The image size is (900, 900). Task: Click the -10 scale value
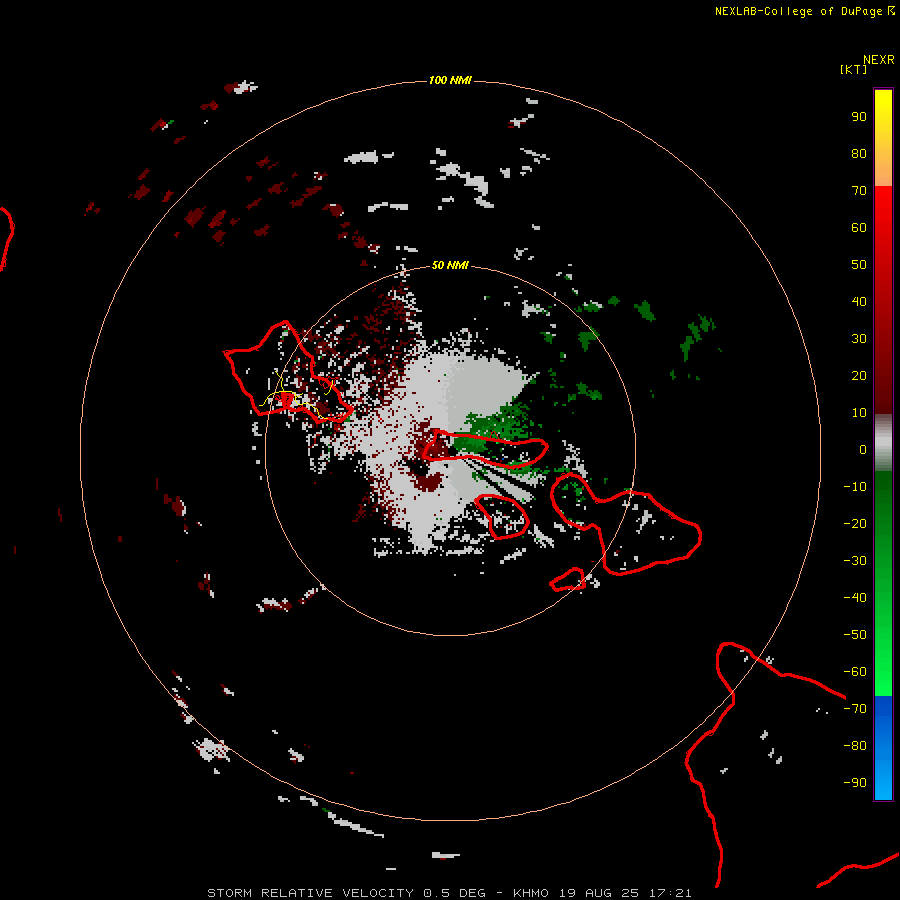[855, 487]
